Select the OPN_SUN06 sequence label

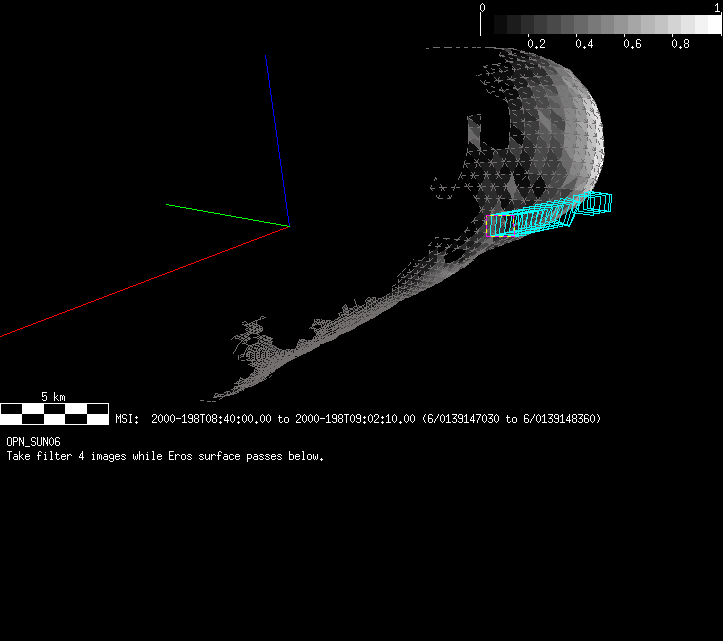click(33, 442)
